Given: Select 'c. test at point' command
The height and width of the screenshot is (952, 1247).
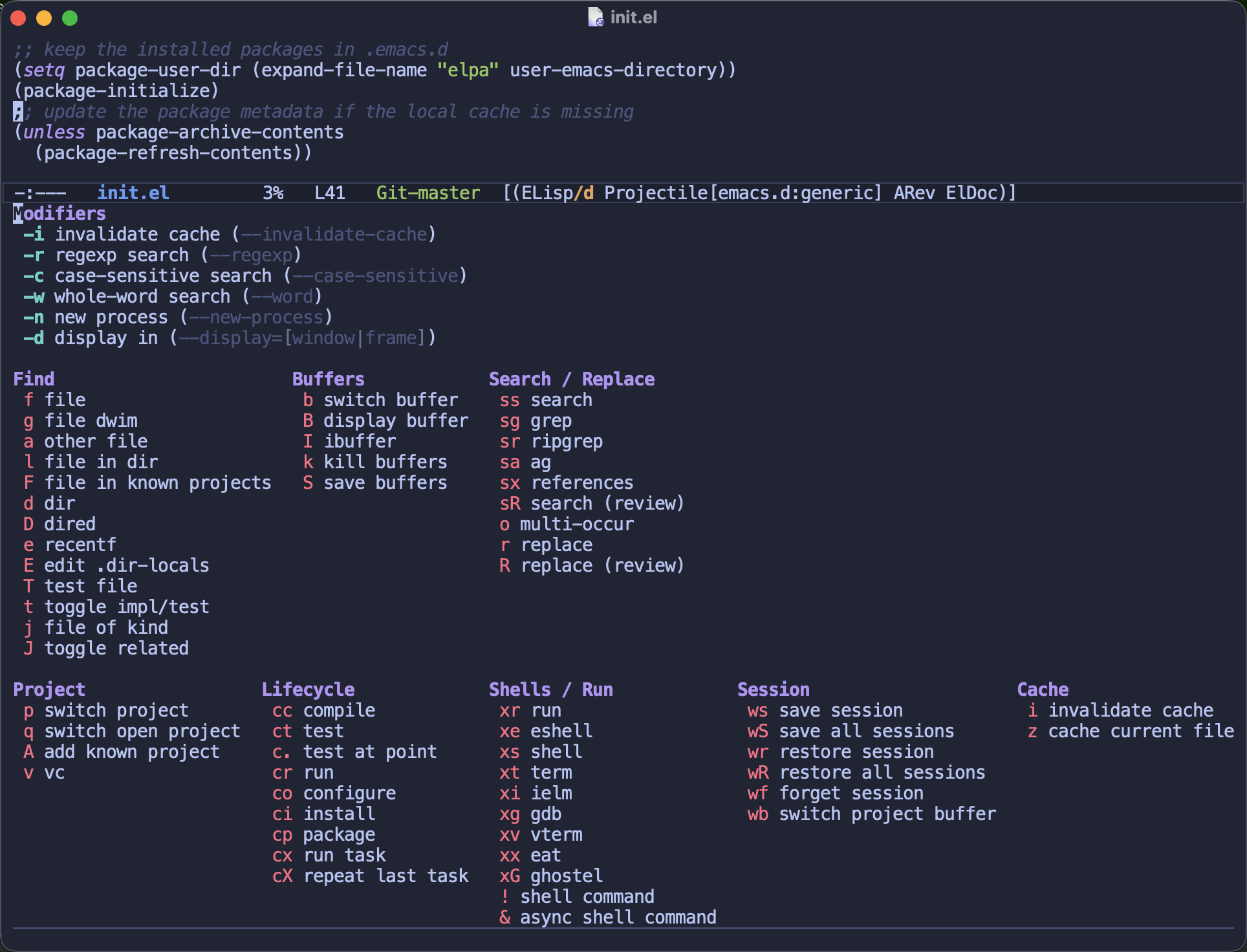Looking at the screenshot, I should coord(354,752).
